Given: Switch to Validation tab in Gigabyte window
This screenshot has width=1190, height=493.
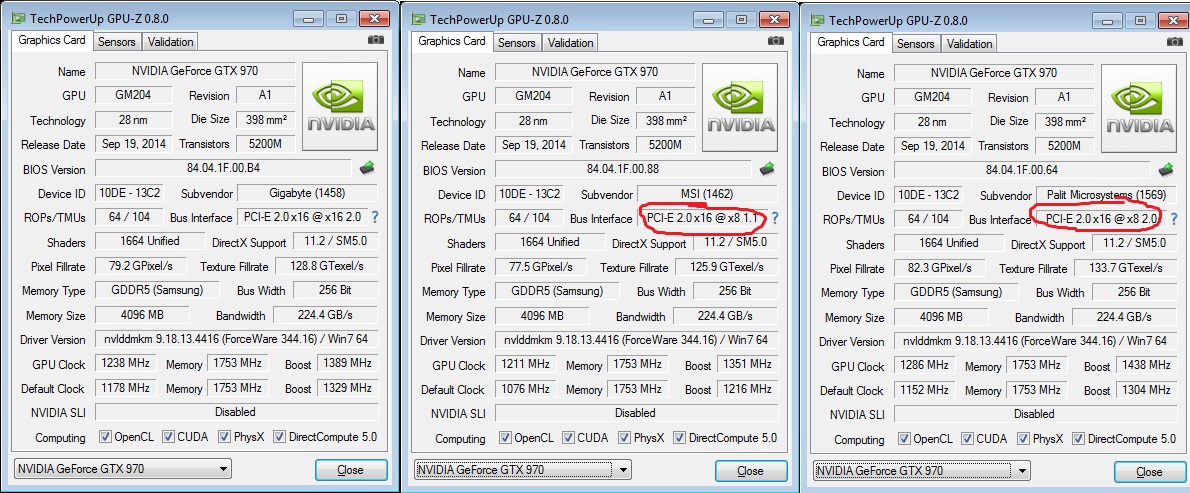Looking at the screenshot, I should point(170,42).
